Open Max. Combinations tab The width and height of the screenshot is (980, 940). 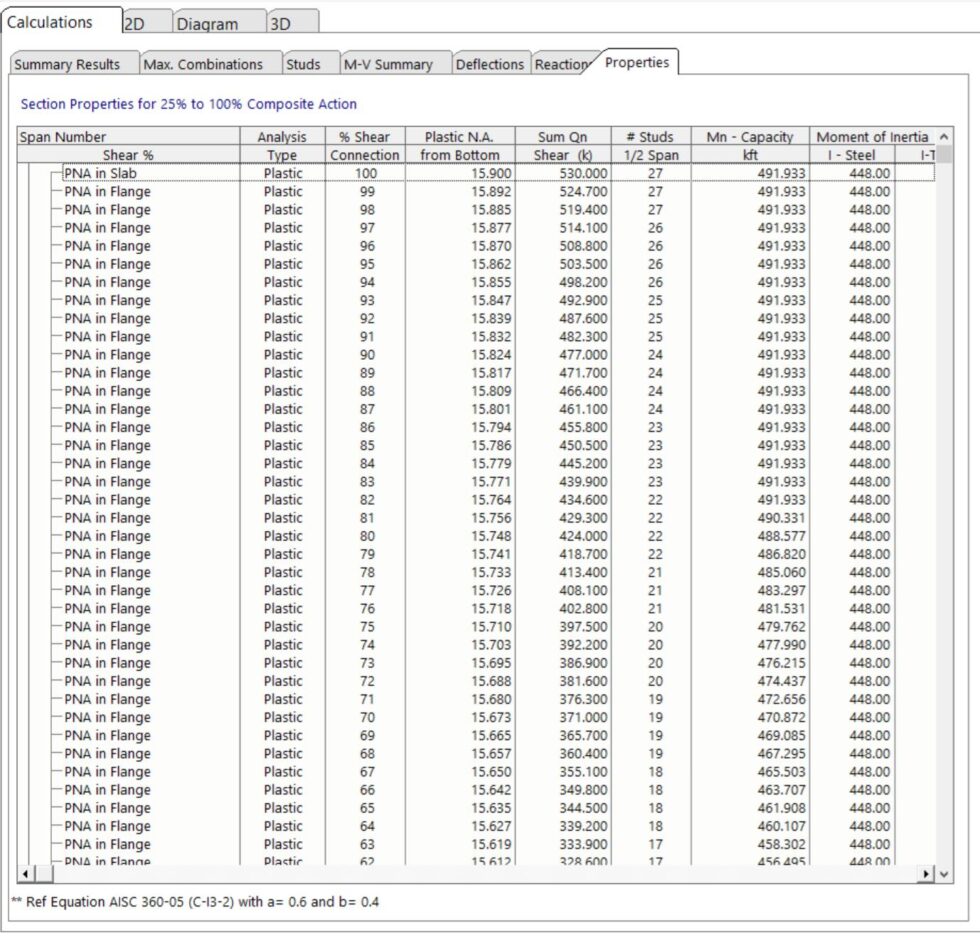coord(203,64)
